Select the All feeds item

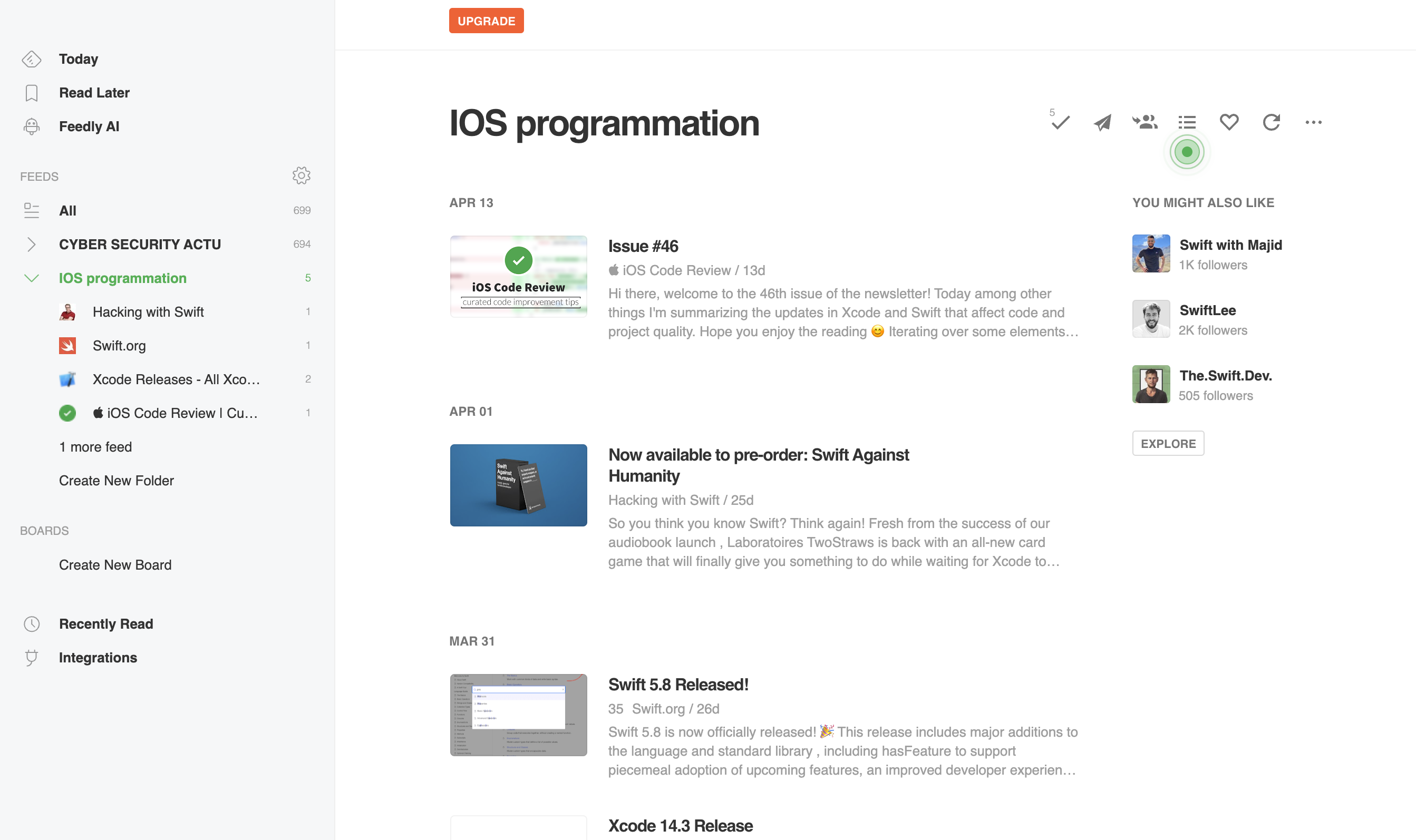click(68, 211)
